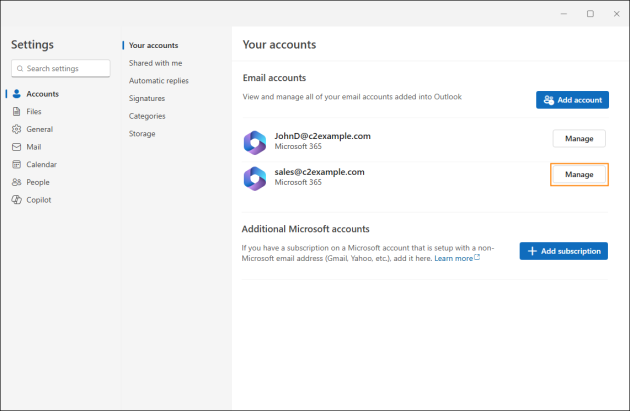This screenshot has width=630, height=411.
Task: Click Microsoft 365 logo for sales account
Action: pos(255,178)
